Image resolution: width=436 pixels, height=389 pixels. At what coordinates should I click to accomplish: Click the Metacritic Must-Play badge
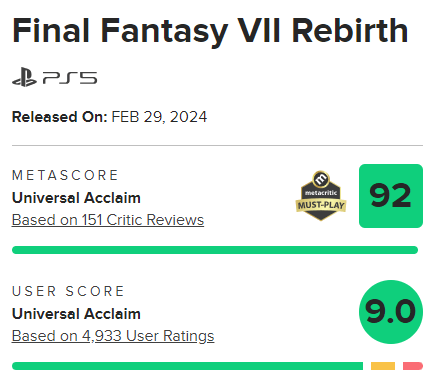pyautogui.click(x=321, y=196)
